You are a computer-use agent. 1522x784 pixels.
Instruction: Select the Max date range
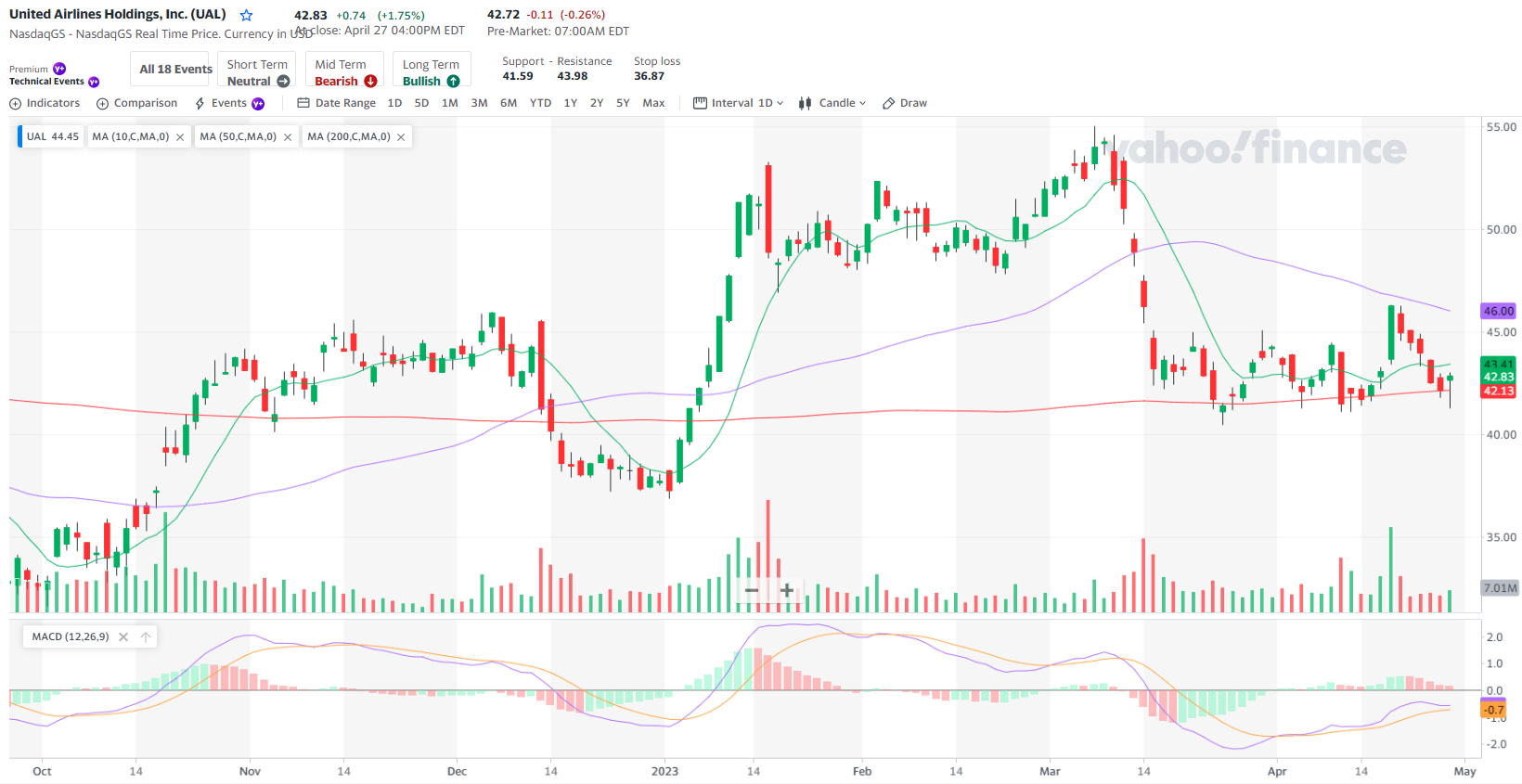coord(653,103)
